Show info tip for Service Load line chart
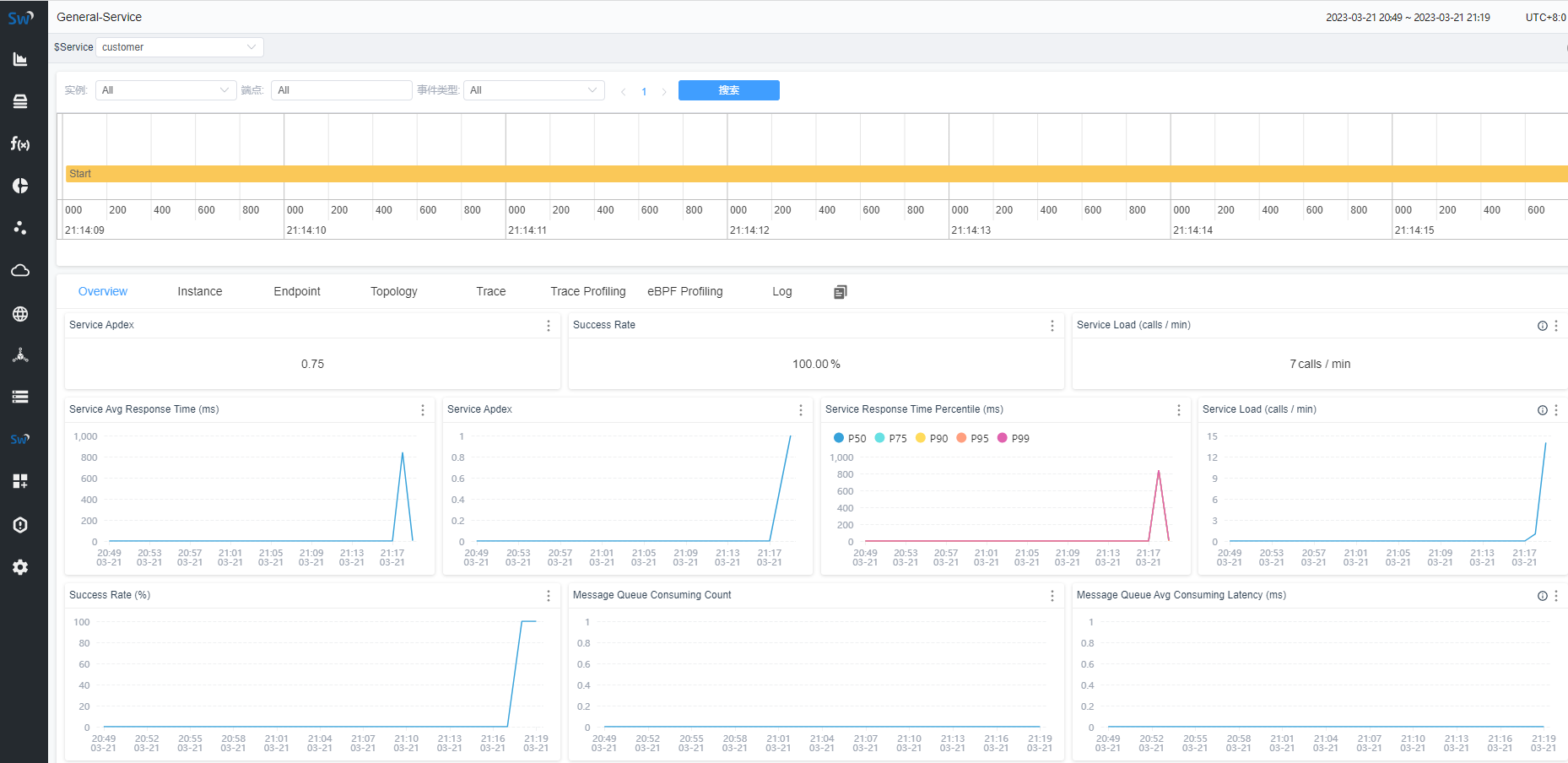The image size is (1568, 763). pyautogui.click(x=1543, y=410)
